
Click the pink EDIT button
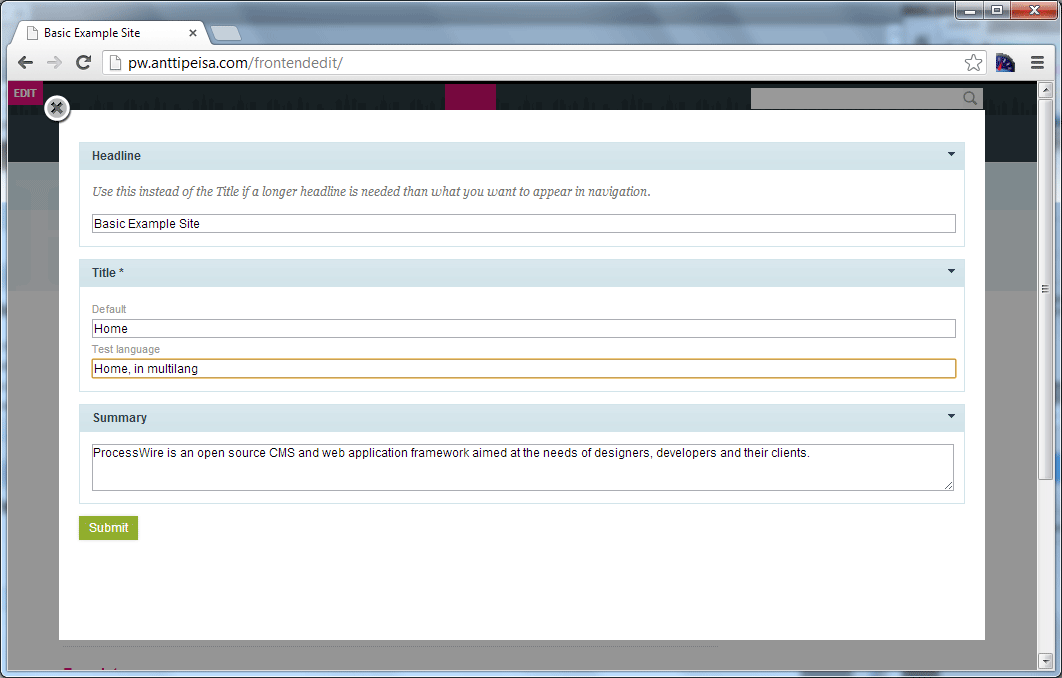pyautogui.click(x=25, y=94)
